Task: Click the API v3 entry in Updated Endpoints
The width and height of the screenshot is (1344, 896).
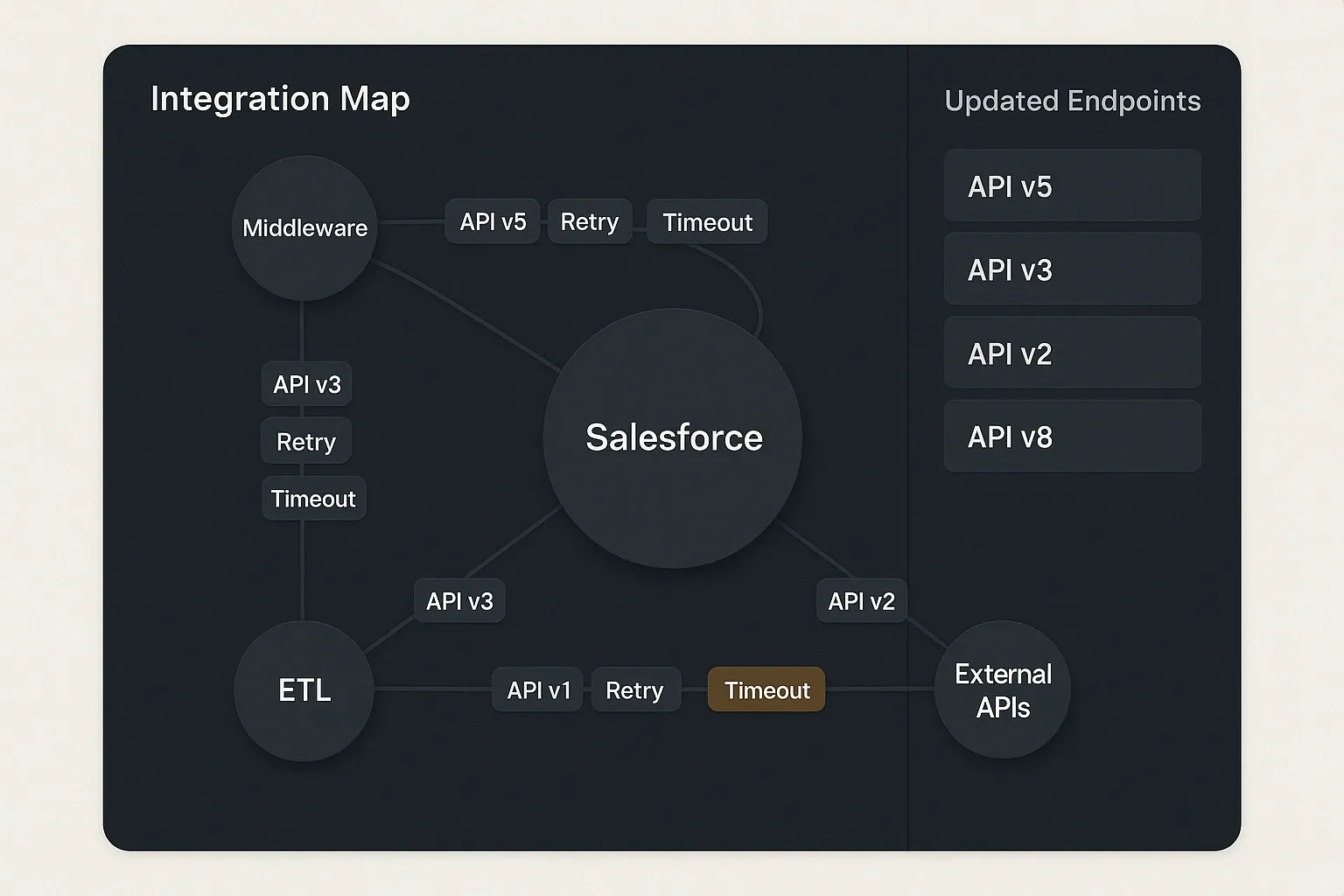Action: 1071,269
